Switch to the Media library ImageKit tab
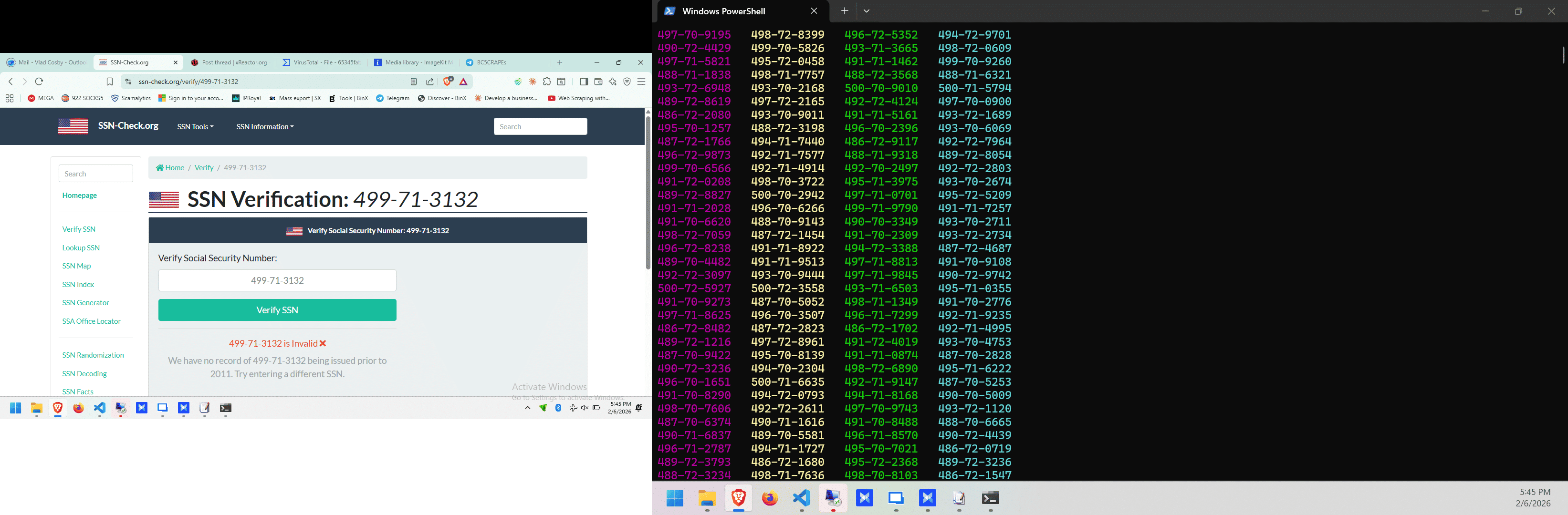The height and width of the screenshot is (515, 1568). coord(413,62)
